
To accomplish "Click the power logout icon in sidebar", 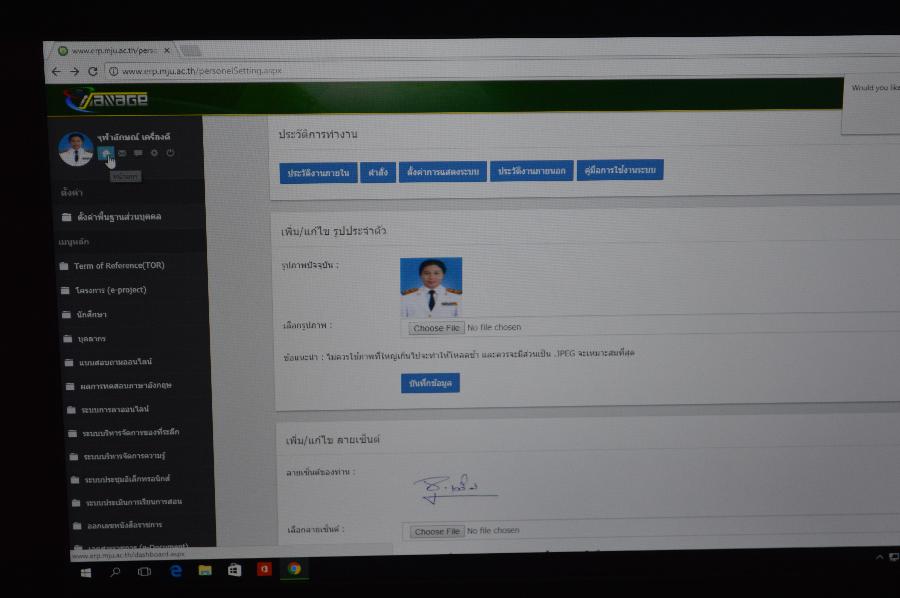I will click(x=170, y=153).
